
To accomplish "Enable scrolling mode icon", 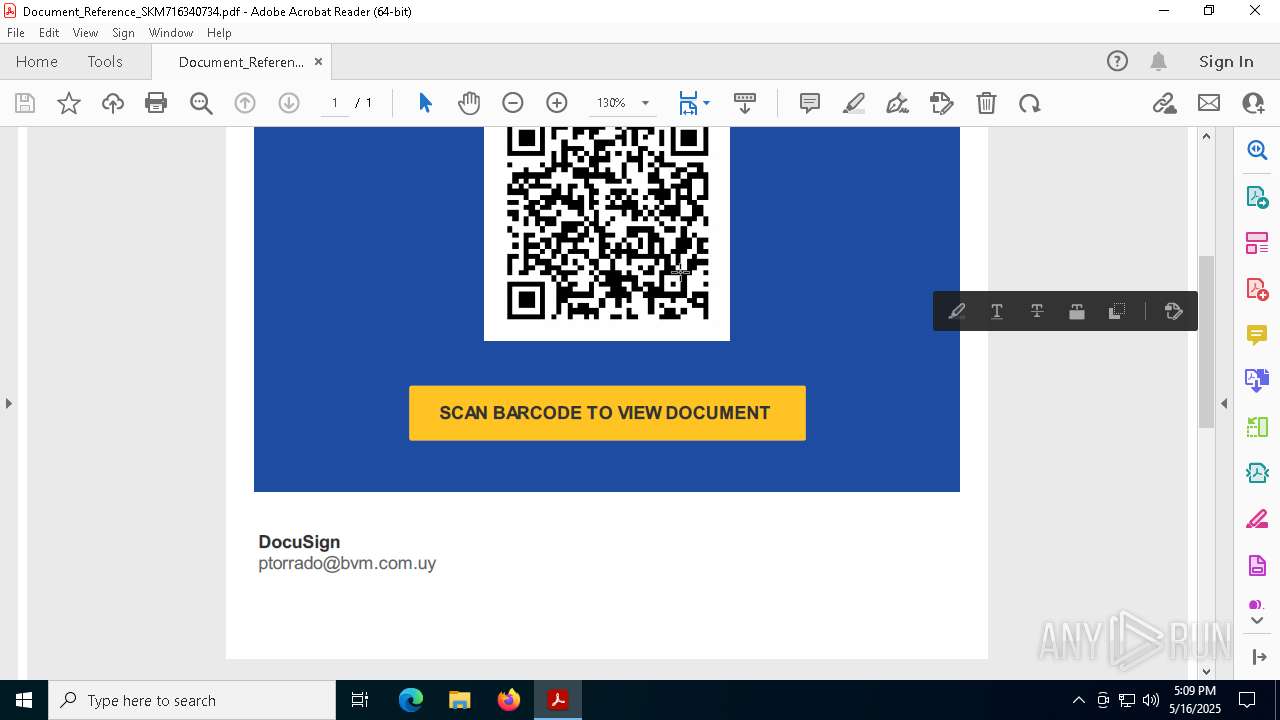I will pos(745,103).
